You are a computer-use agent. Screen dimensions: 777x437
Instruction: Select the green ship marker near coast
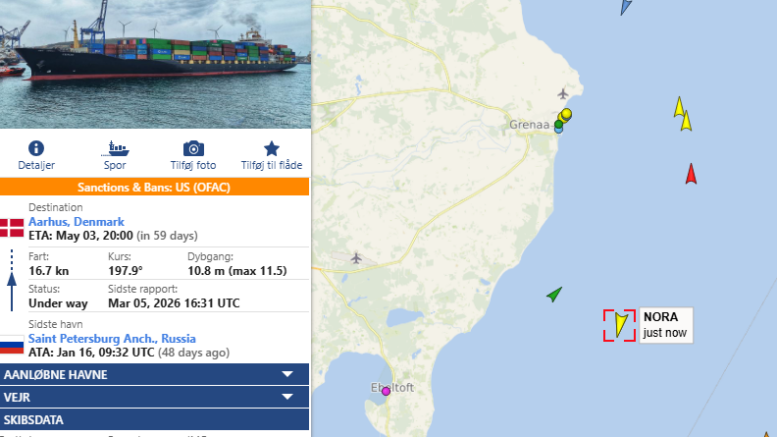click(554, 294)
